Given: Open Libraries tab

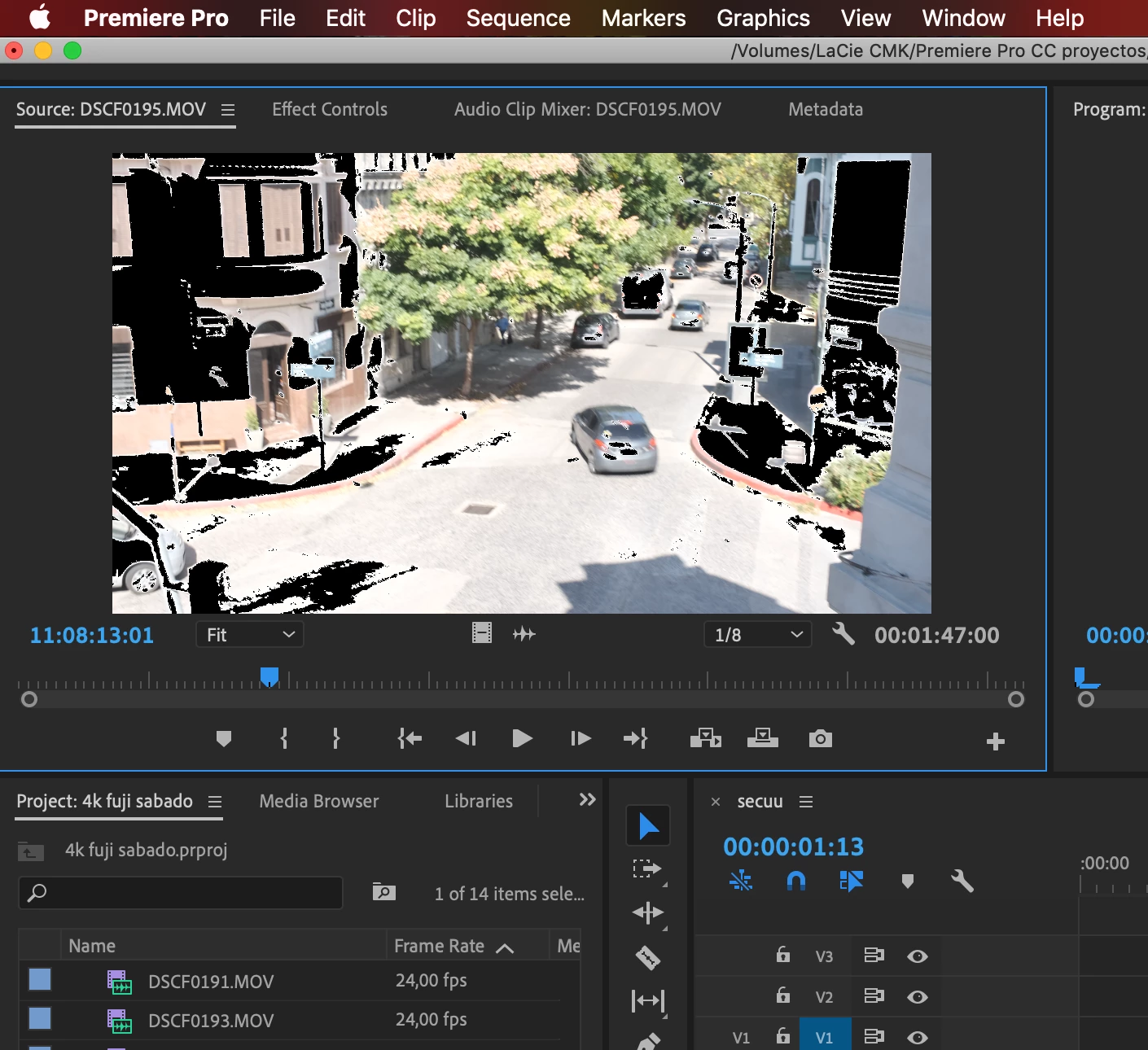Looking at the screenshot, I should [x=479, y=801].
